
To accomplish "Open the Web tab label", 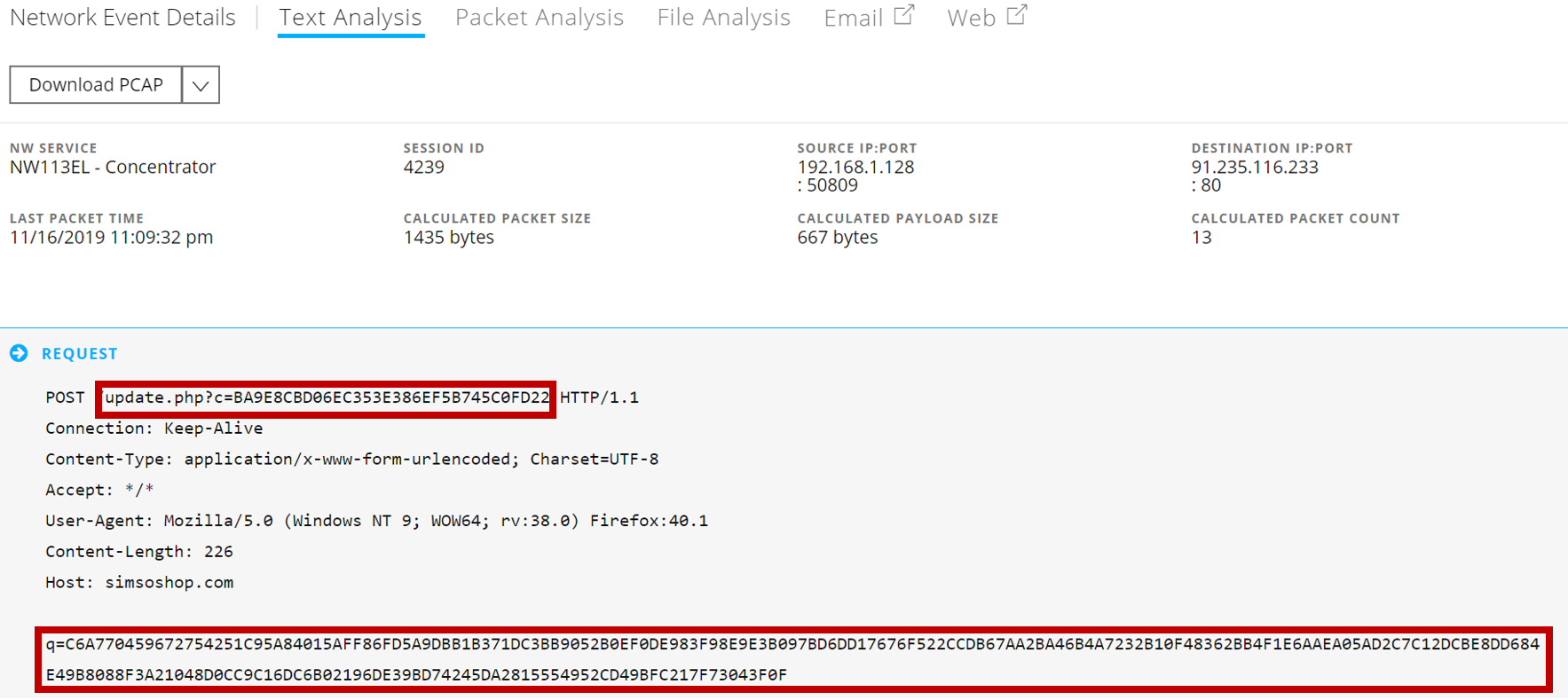I will [971, 19].
